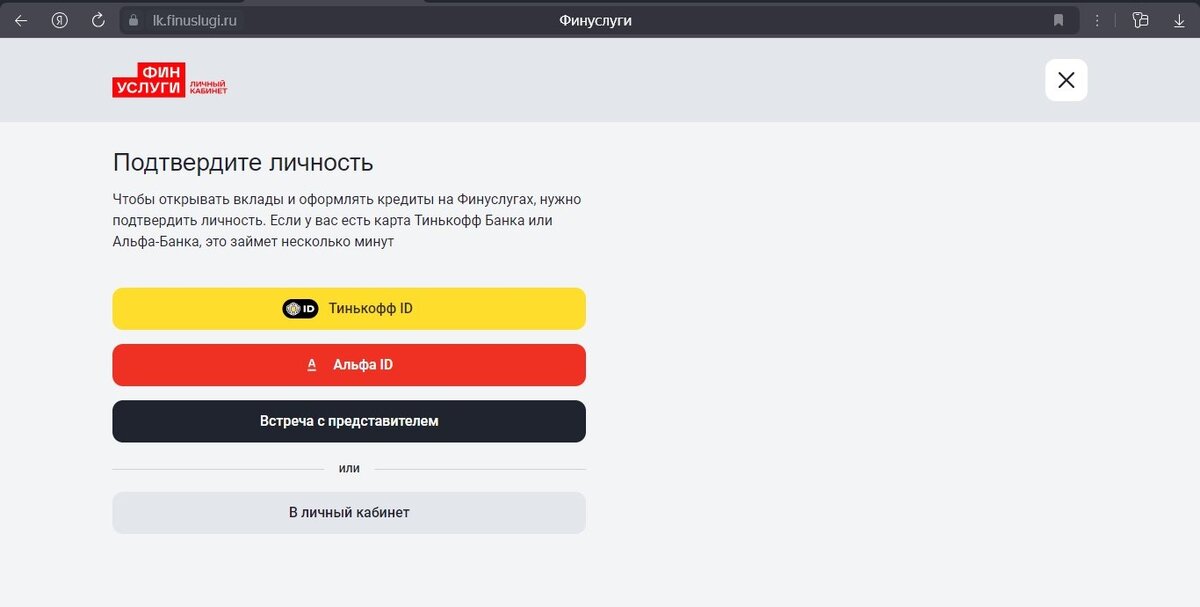The width and height of the screenshot is (1200, 607).
Task: Go to В личный кабинет
Action: [x=349, y=513]
